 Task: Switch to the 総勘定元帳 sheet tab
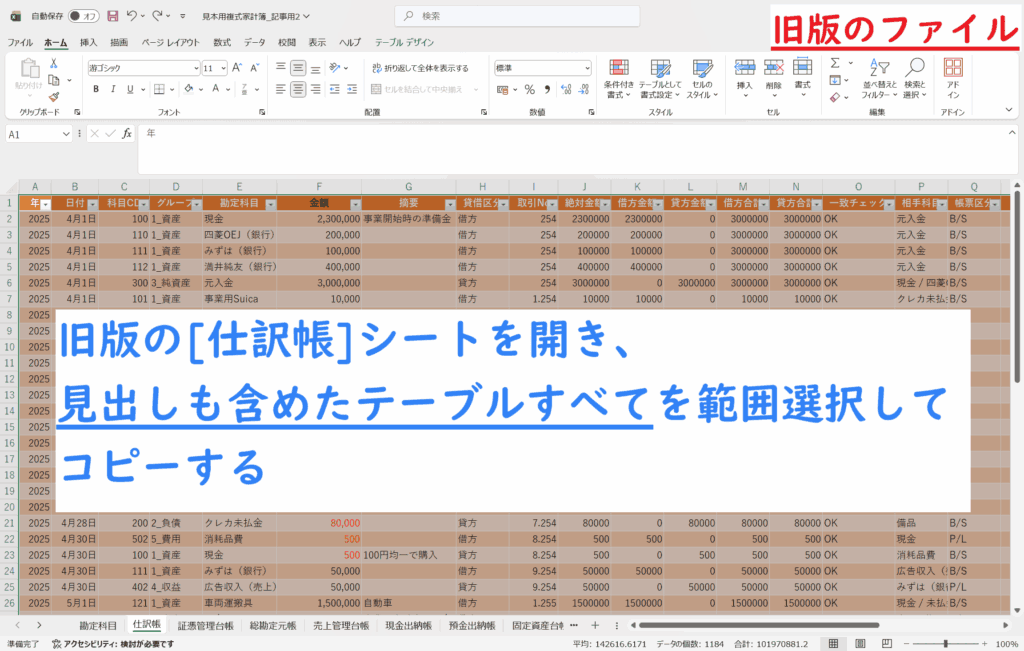(272, 625)
